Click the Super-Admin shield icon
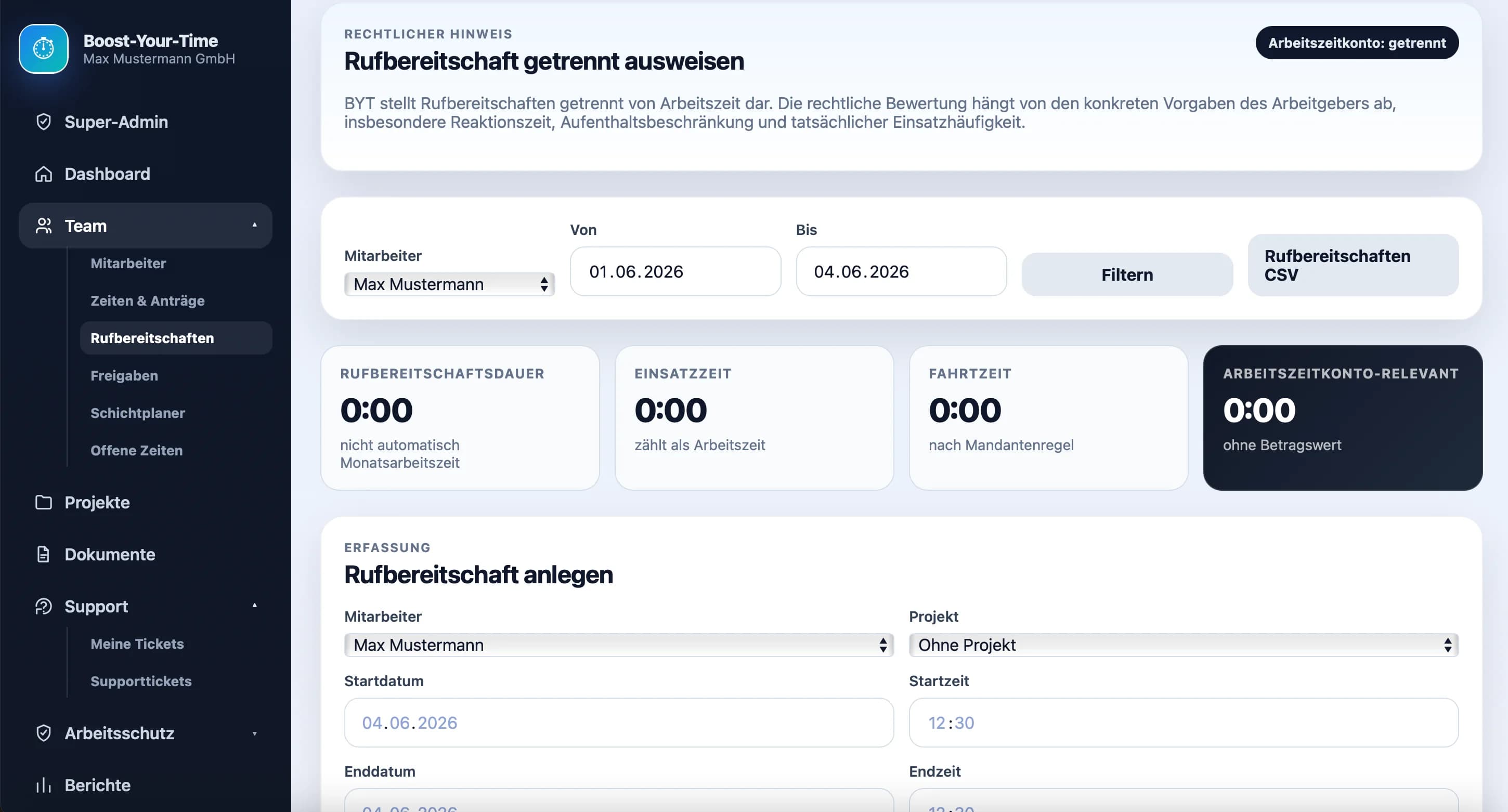This screenshot has height=812, width=1508. 43,122
